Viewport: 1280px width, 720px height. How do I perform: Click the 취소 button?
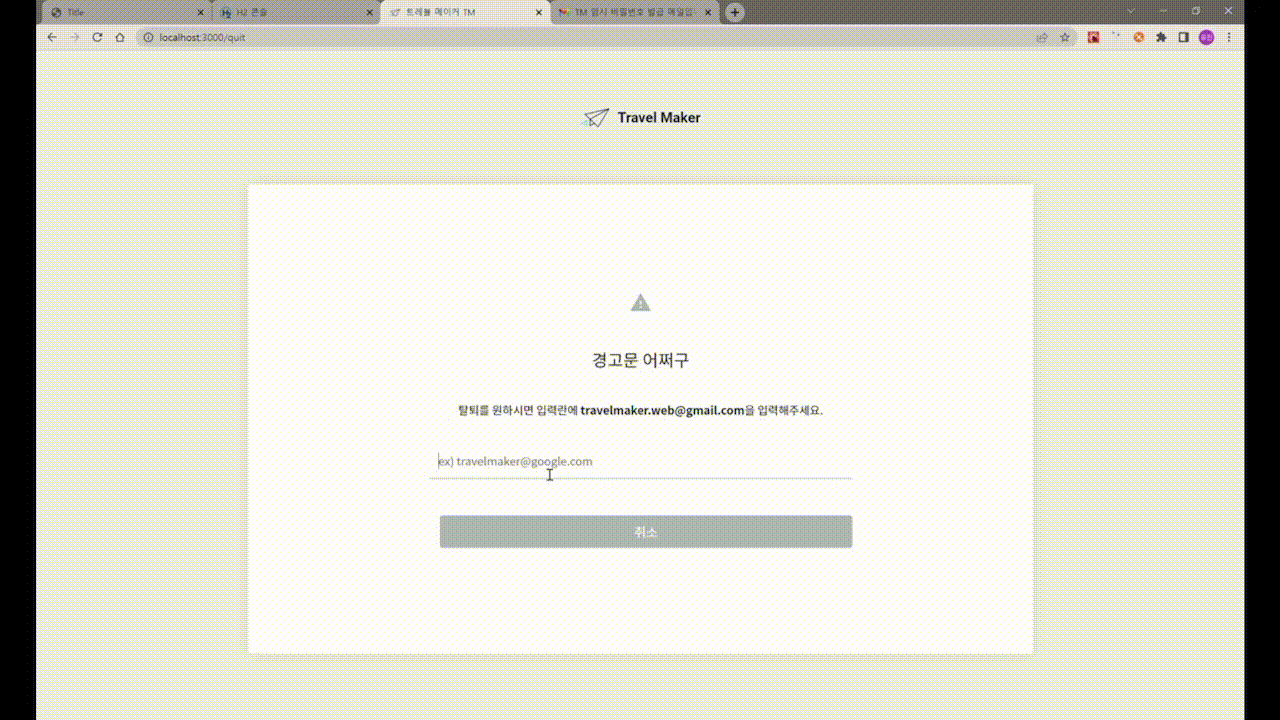pos(646,532)
